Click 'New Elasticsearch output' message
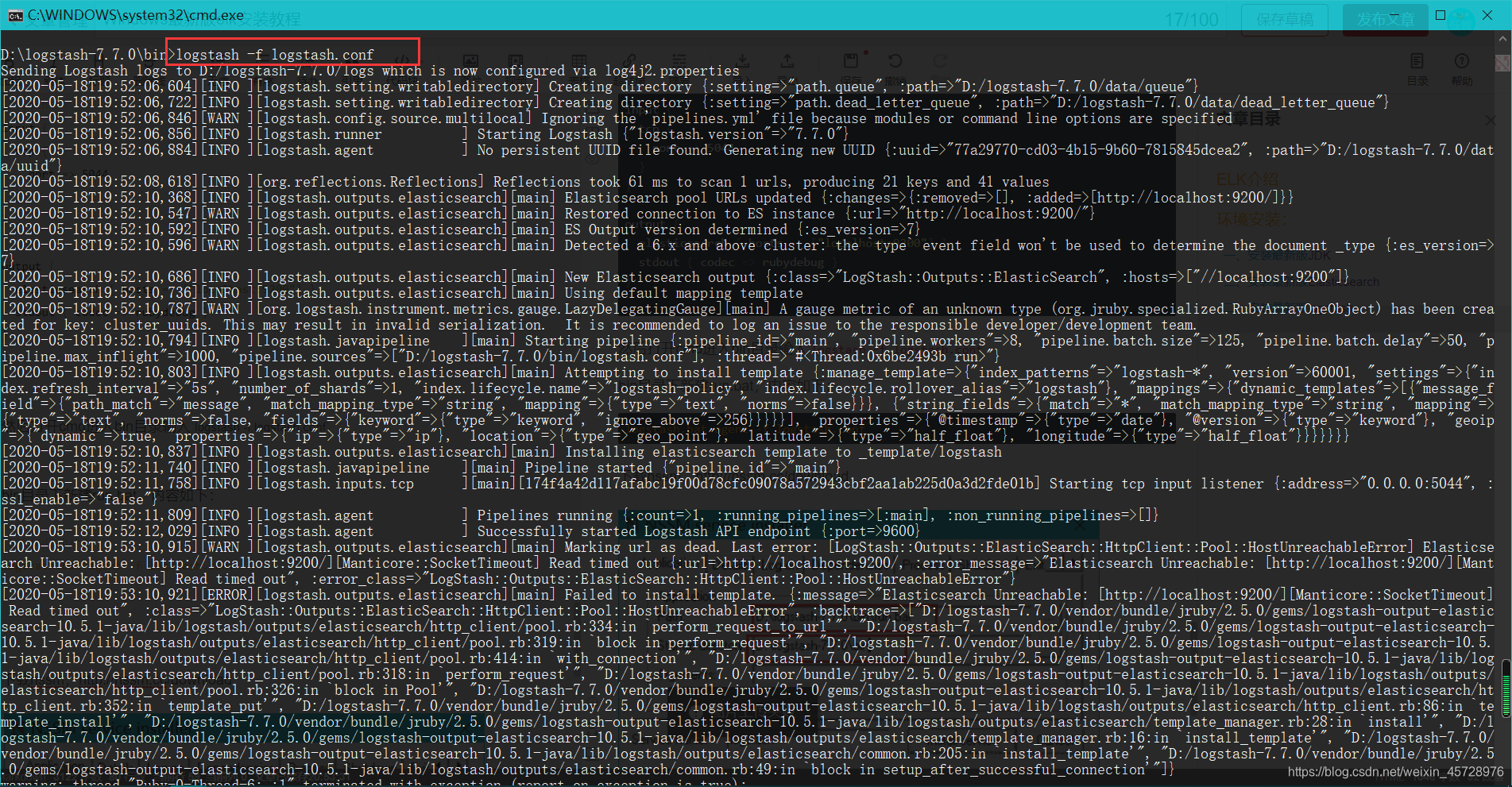This screenshot has width=1512, height=787. [x=660, y=277]
